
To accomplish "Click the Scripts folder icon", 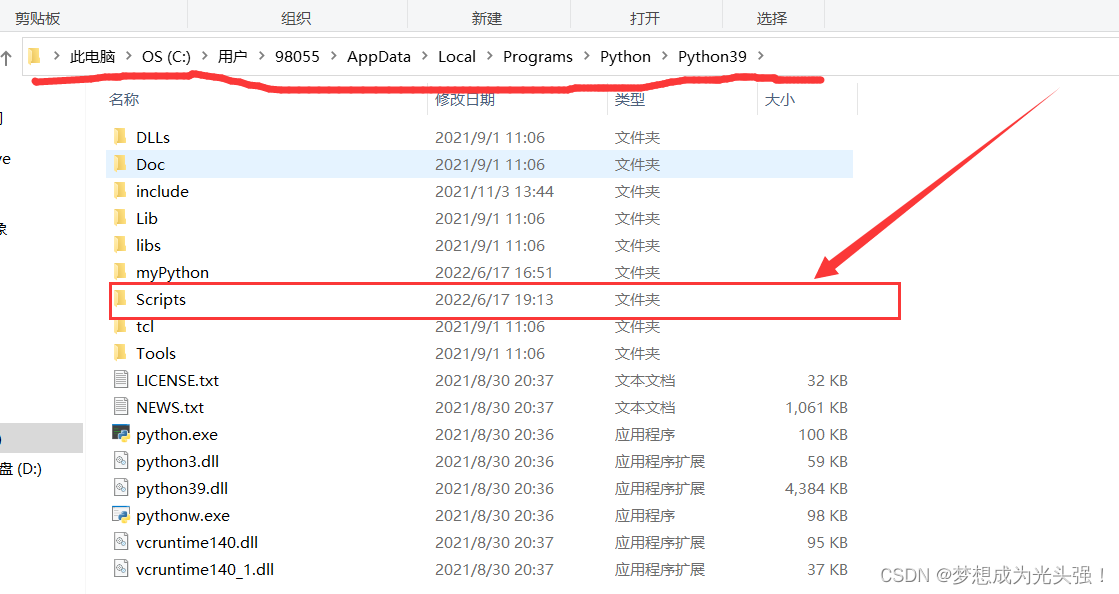I will [x=120, y=298].
